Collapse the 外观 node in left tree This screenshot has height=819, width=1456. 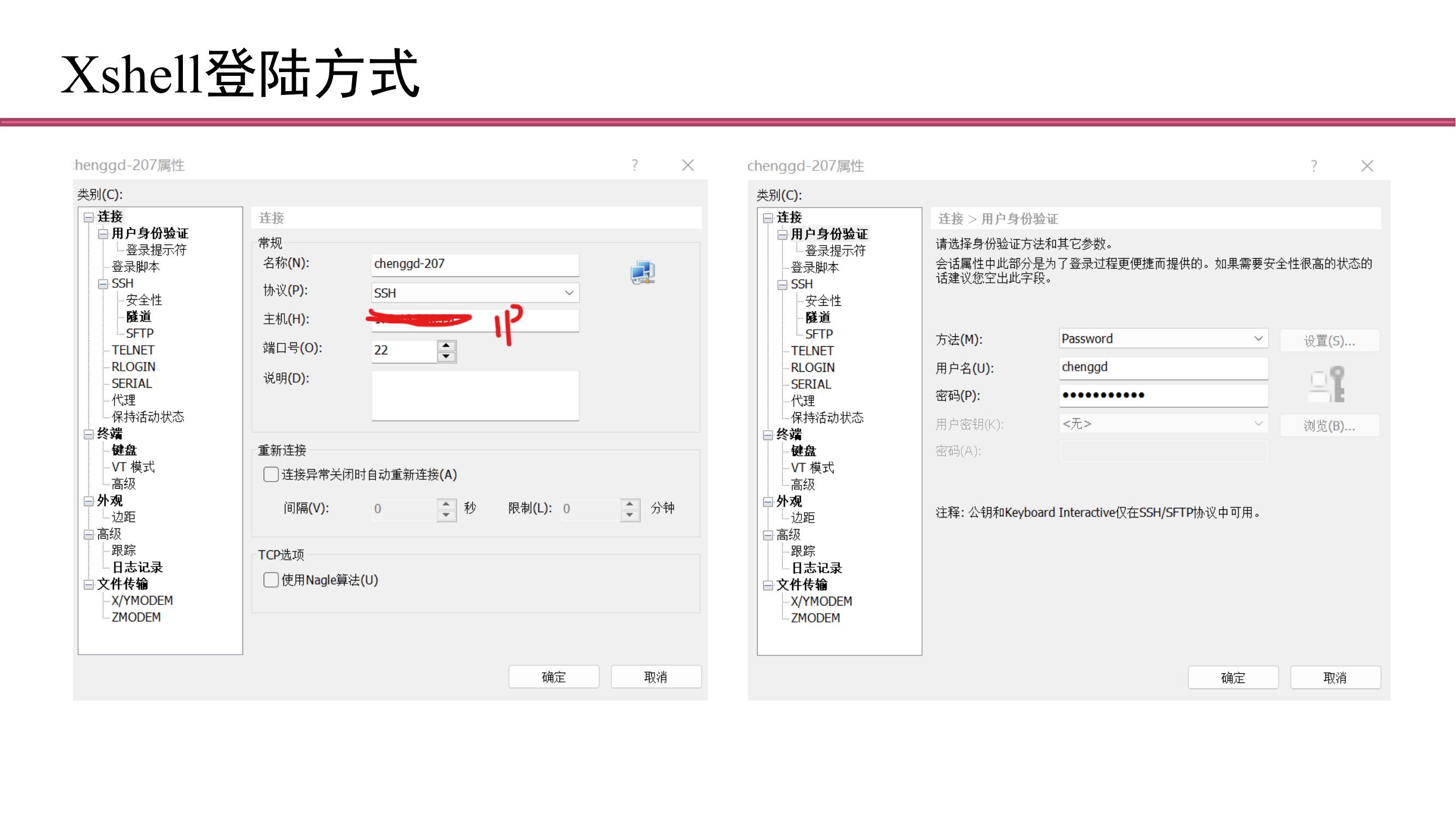89,501
